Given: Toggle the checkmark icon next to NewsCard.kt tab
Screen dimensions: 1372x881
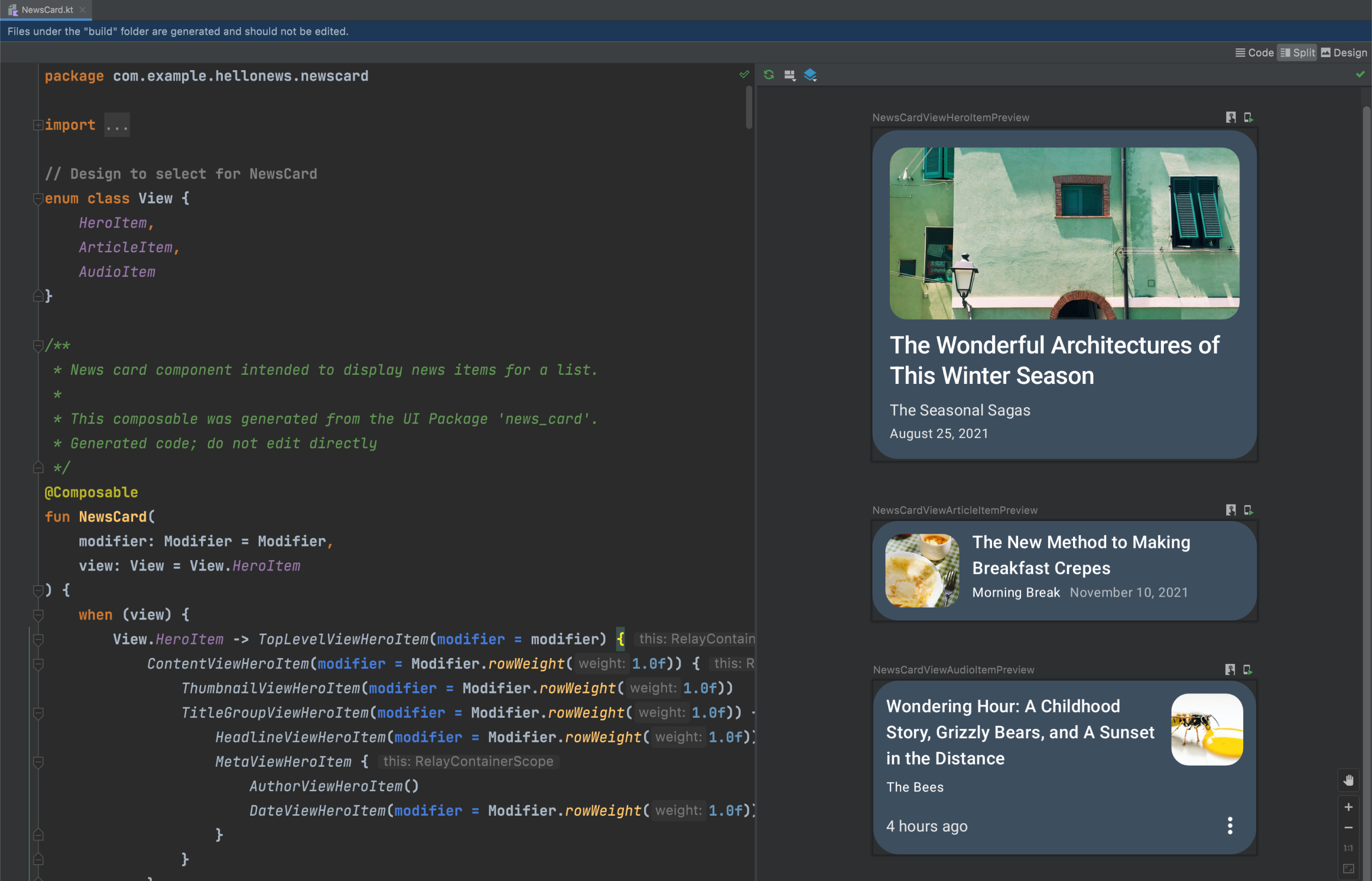Looking at the screenshot, I should (744, 74).
